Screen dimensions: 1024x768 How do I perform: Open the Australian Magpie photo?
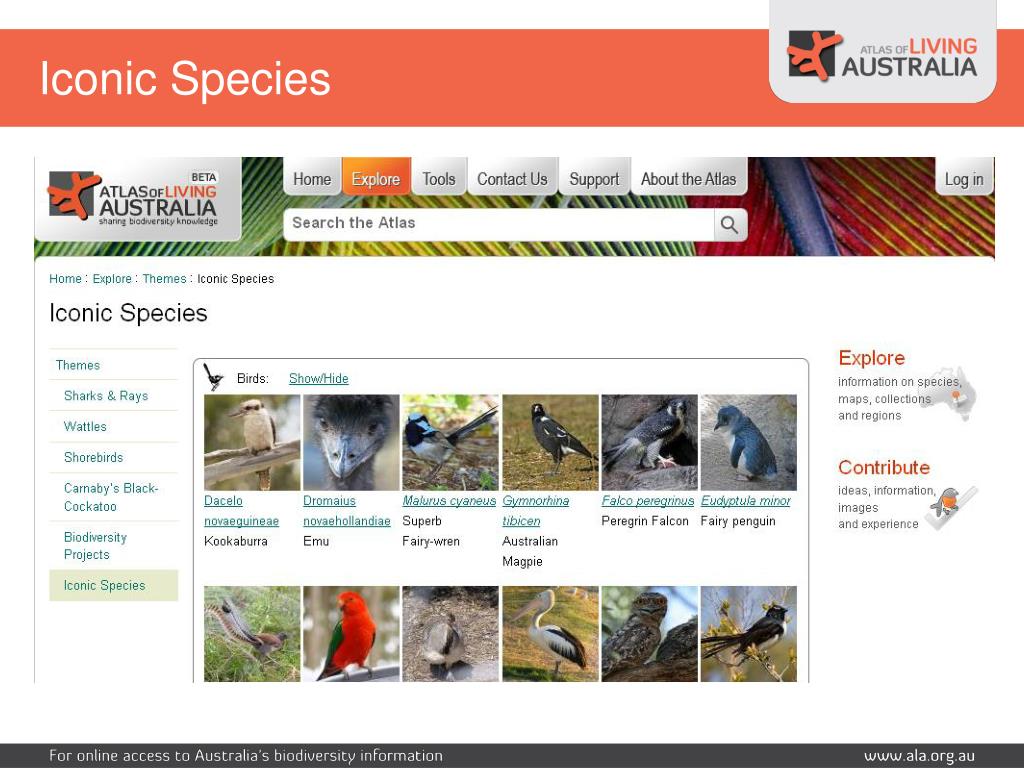click(551, 442)
